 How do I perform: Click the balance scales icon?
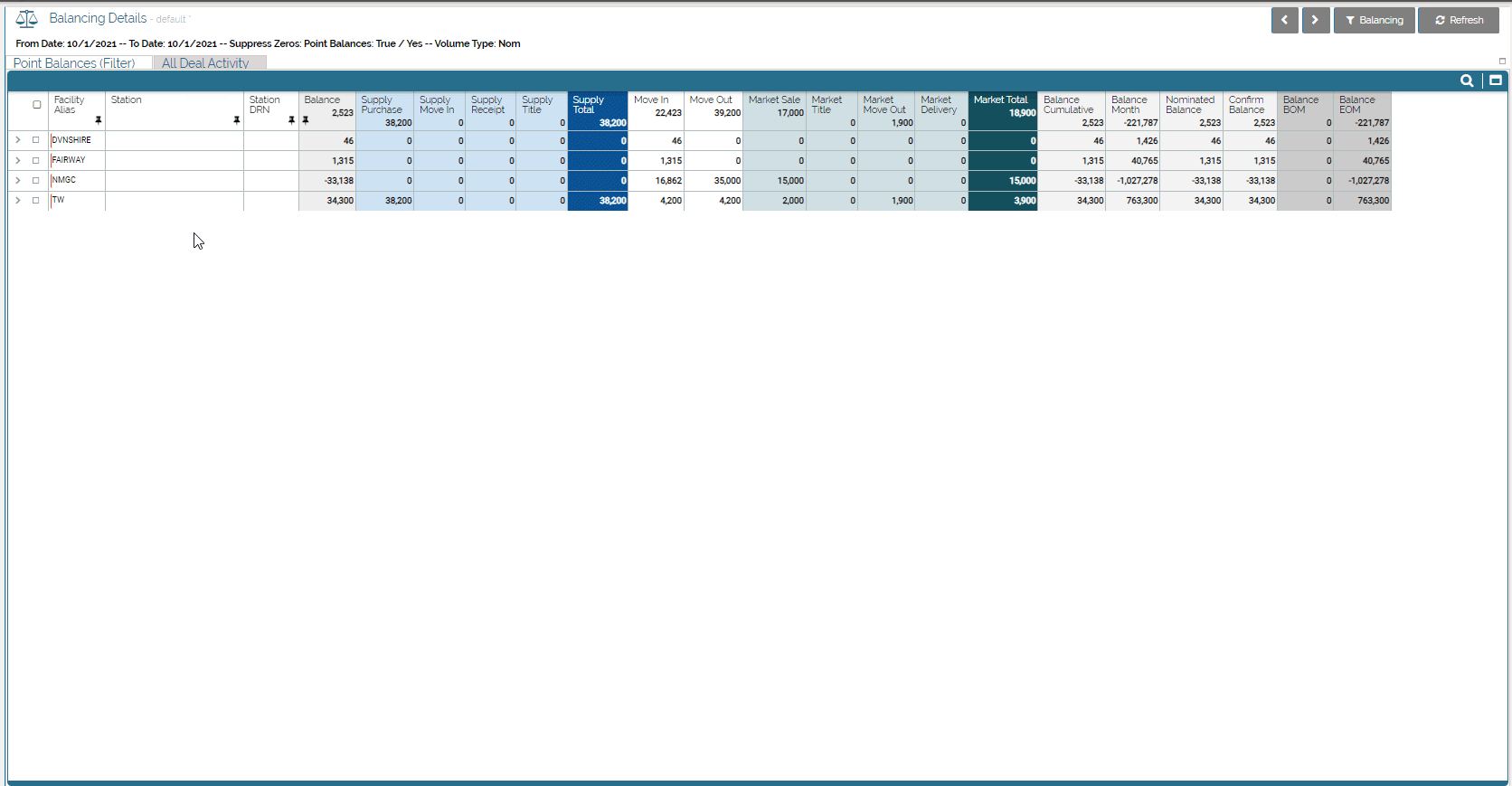26,19
